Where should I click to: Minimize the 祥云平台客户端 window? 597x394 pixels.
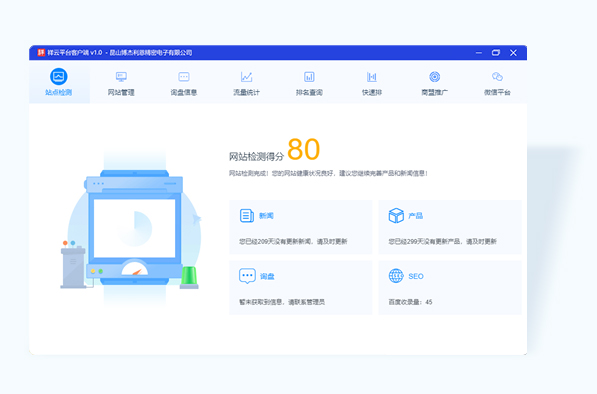(479, 53)
